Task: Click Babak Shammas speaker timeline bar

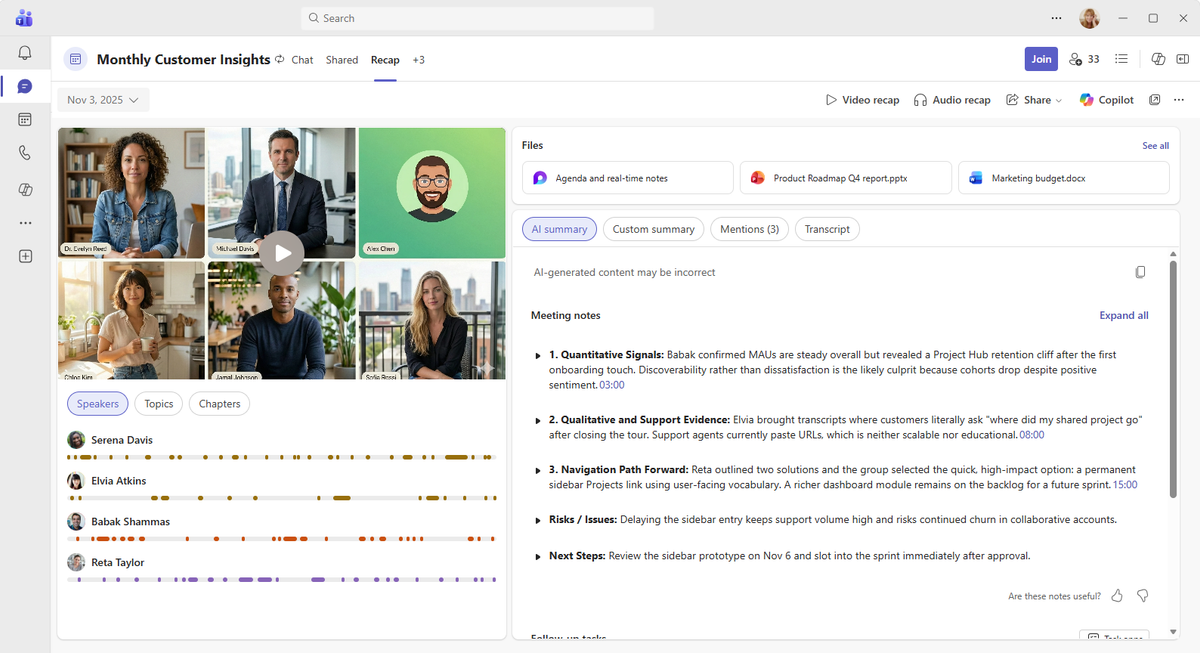Action: point(281,539)
